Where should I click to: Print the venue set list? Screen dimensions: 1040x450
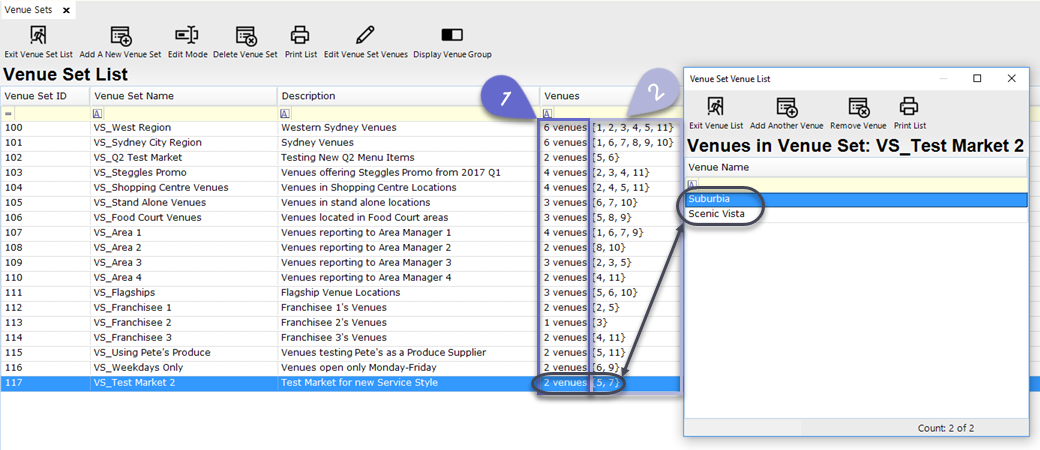(300, 36)
